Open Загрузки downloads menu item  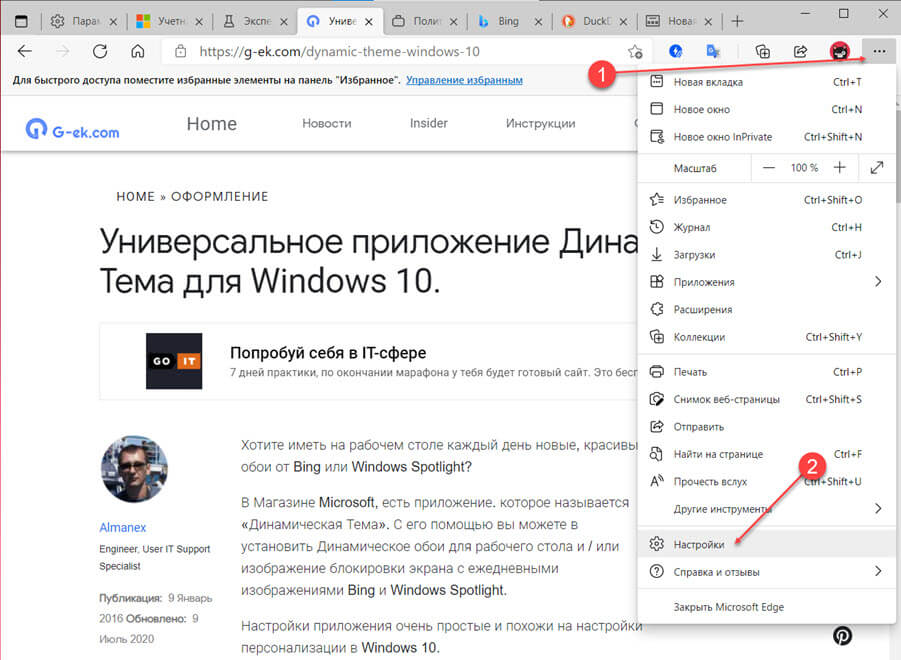(x=767, y=254)
